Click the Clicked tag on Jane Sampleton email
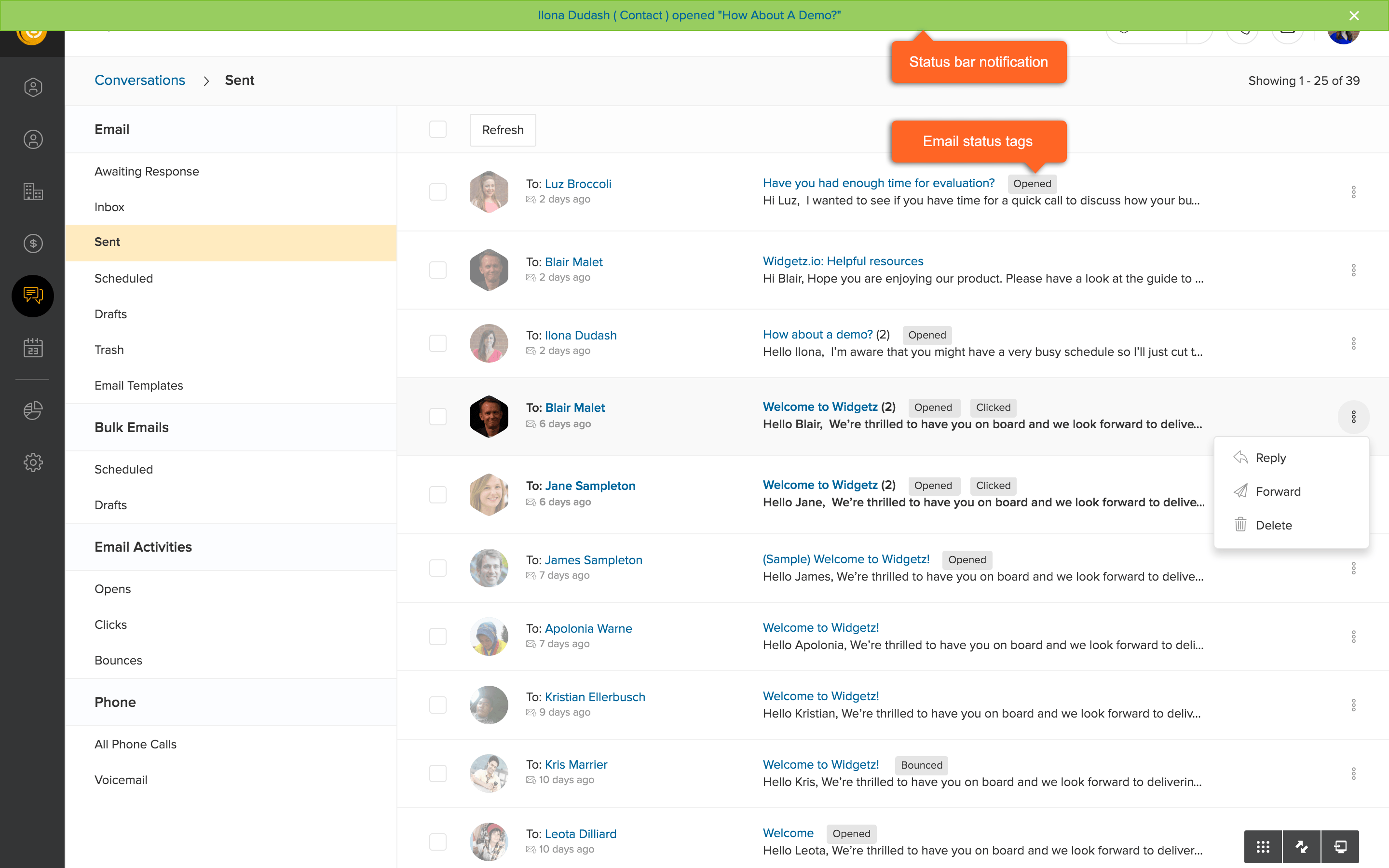Viewport: 1389px width, 868px height. click(993, 486)
